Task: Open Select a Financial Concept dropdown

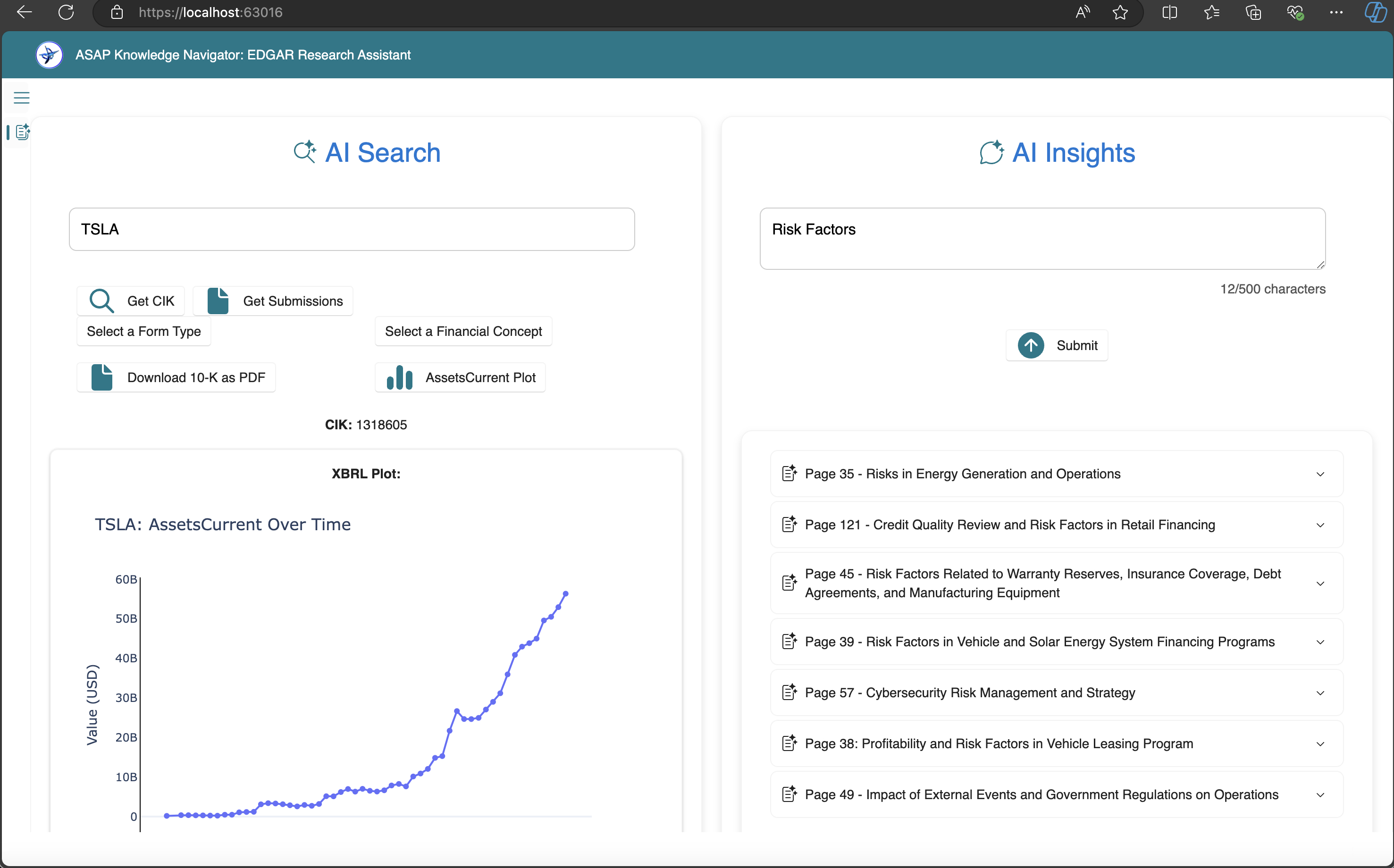Action: coord(463,331)
